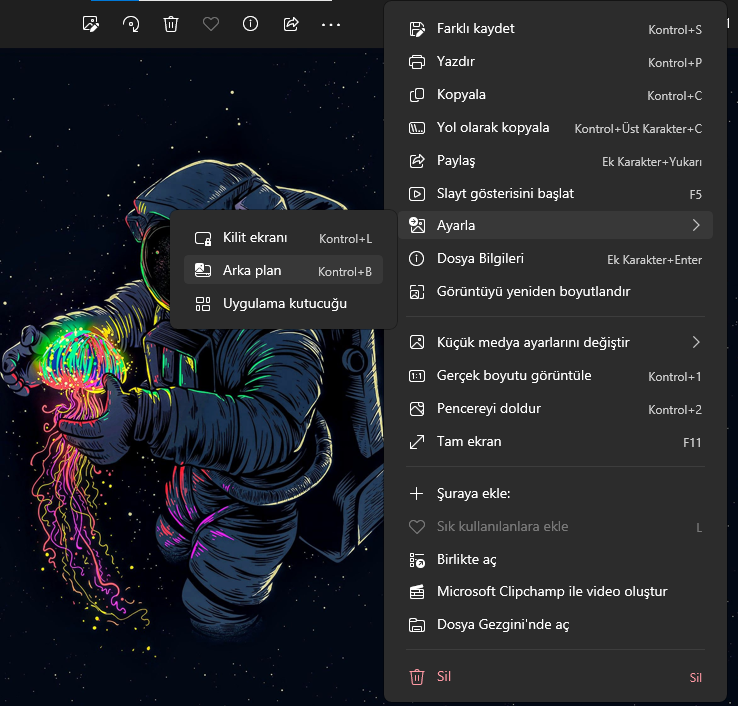Image resolution: width=738 pixels, height=706 pixels.
Task: Click the info icon beside Dosya Bilgileri
Action: tap(417, 258)
